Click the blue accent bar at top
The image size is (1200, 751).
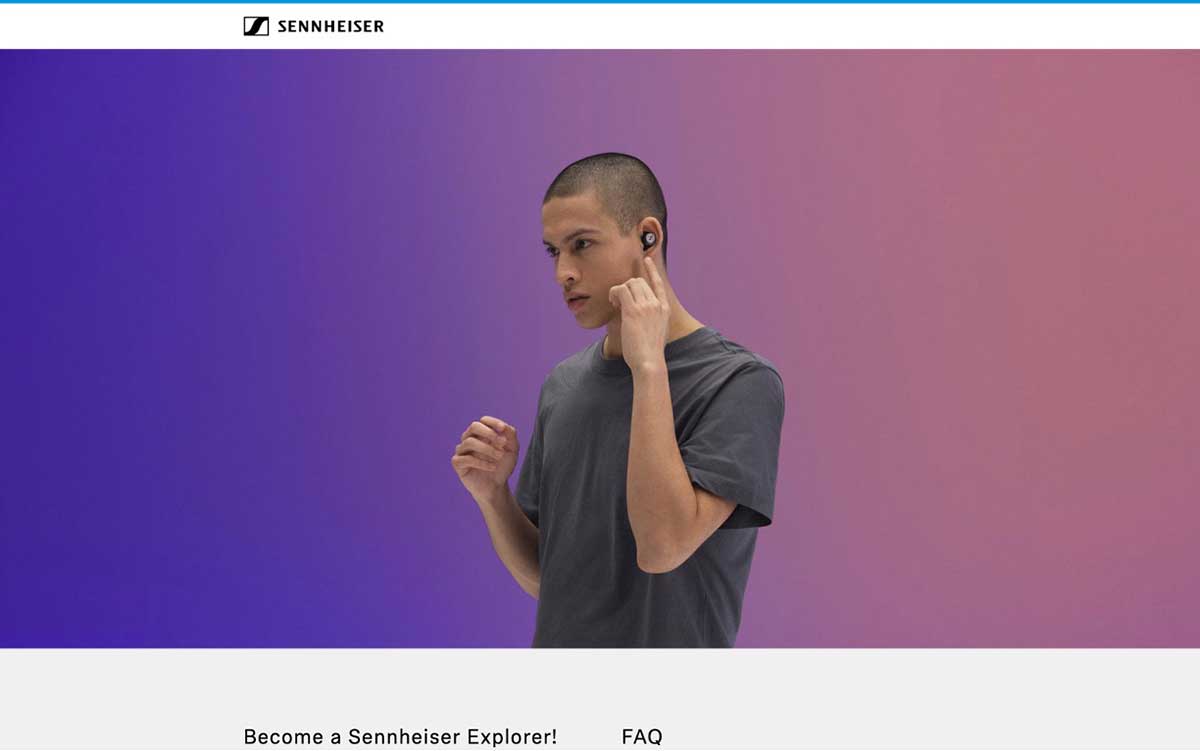600,2
